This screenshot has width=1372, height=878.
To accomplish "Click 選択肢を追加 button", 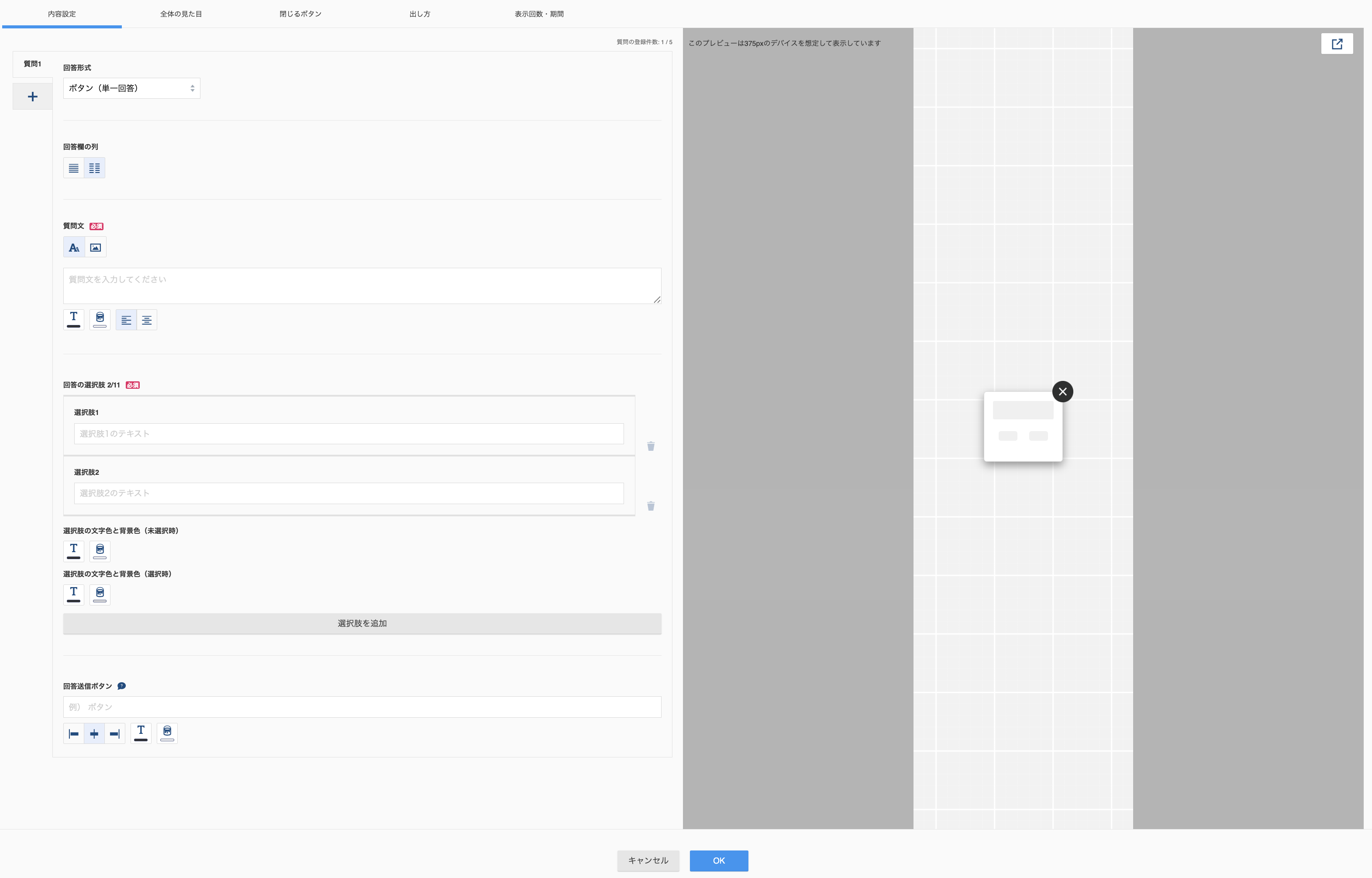I will coord(362,623).
